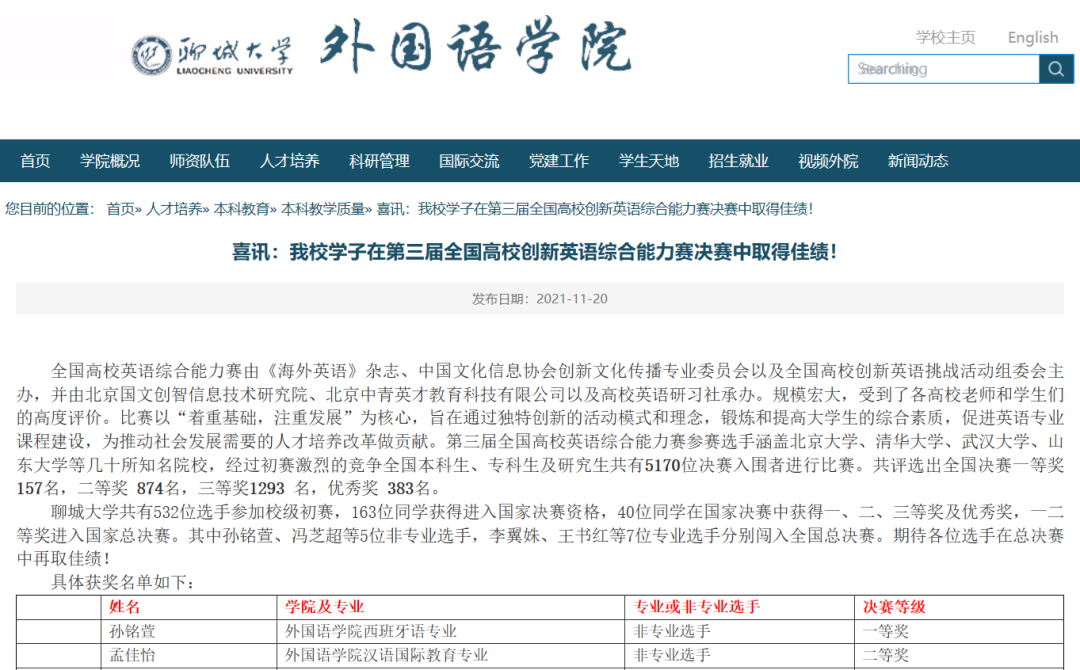The height and width of the screenshot is (670, 1080).
Task: Open the 新闻动态 navigation item
Action: [x=918, y=161]
